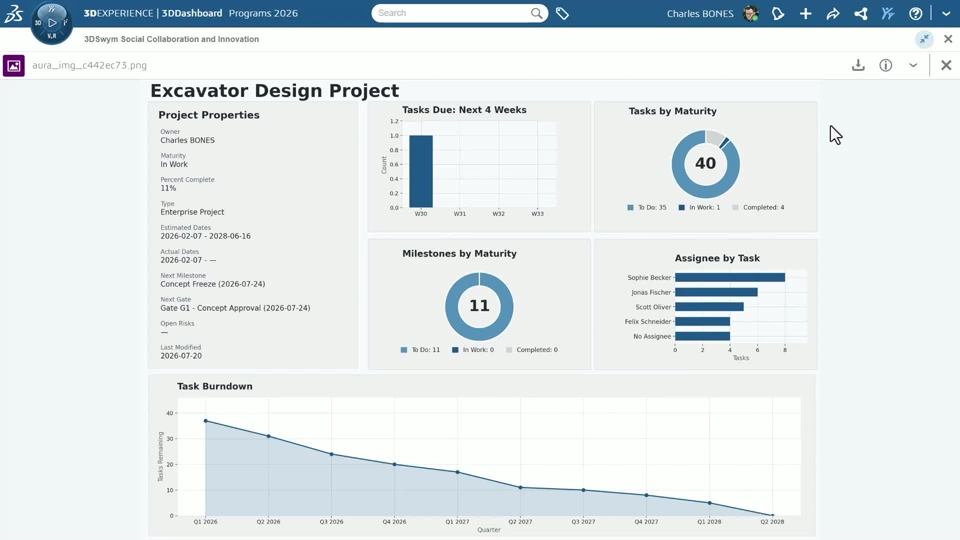Viewport: 960px width, 540px height.
Task: Click into the Search field
Action: coord(452,13)
